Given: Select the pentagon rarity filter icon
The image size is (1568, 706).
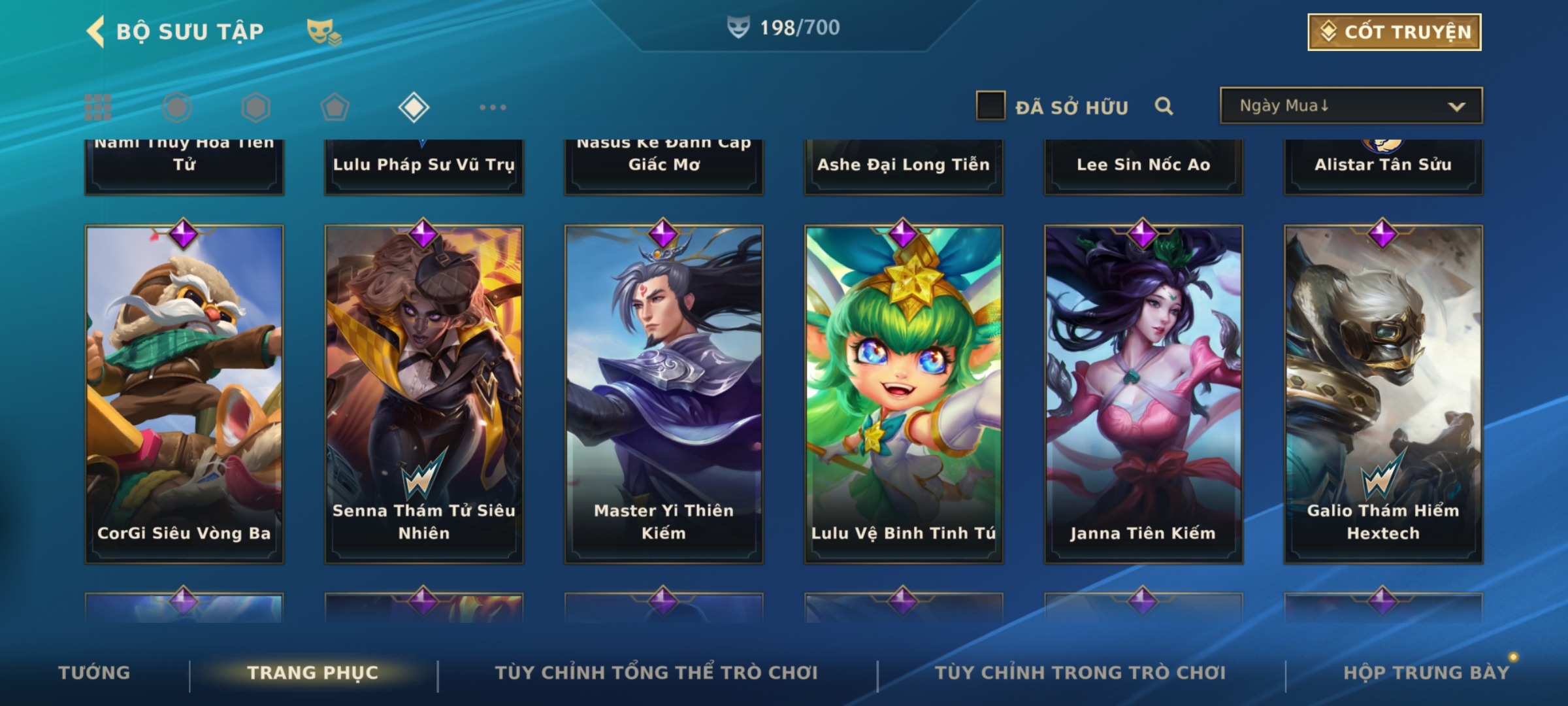Looking at the screenshot, I should tap(335, 107).
